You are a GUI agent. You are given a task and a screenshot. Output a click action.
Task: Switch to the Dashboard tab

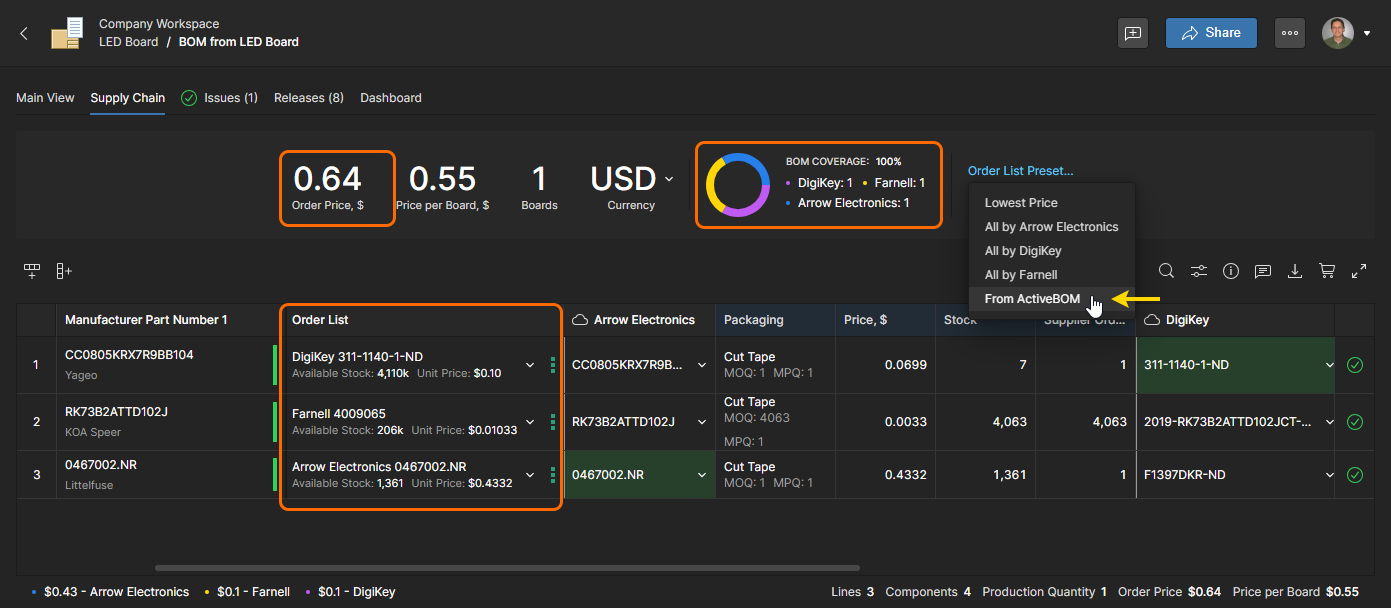tap(390, 98)
